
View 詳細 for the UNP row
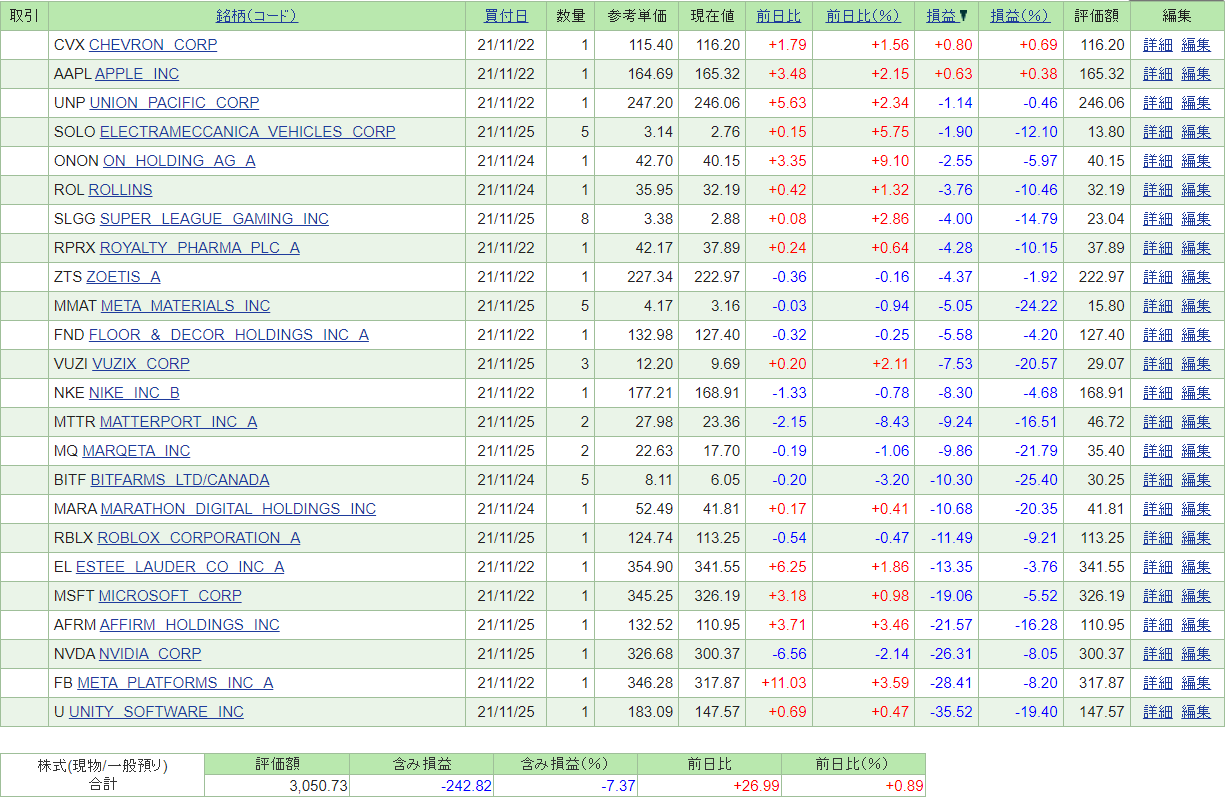pos(1158,103)
